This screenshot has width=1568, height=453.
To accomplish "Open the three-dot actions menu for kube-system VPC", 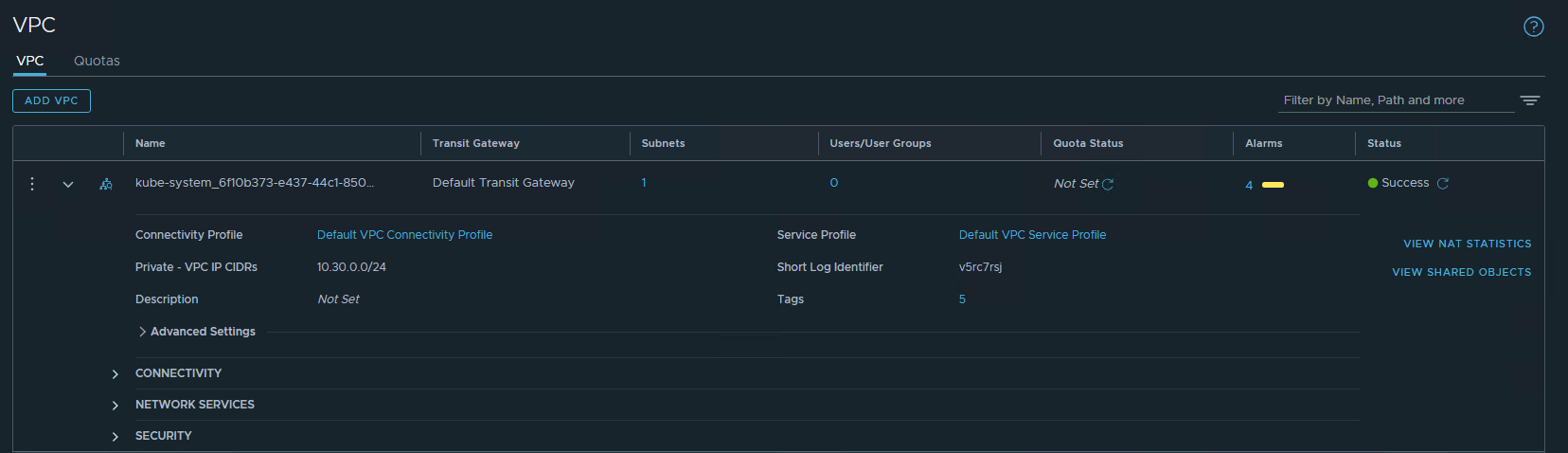I will pos(32,184).
